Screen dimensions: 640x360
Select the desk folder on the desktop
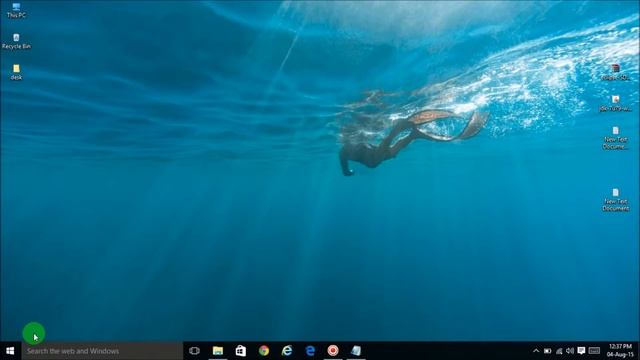[x=16, y=72]
